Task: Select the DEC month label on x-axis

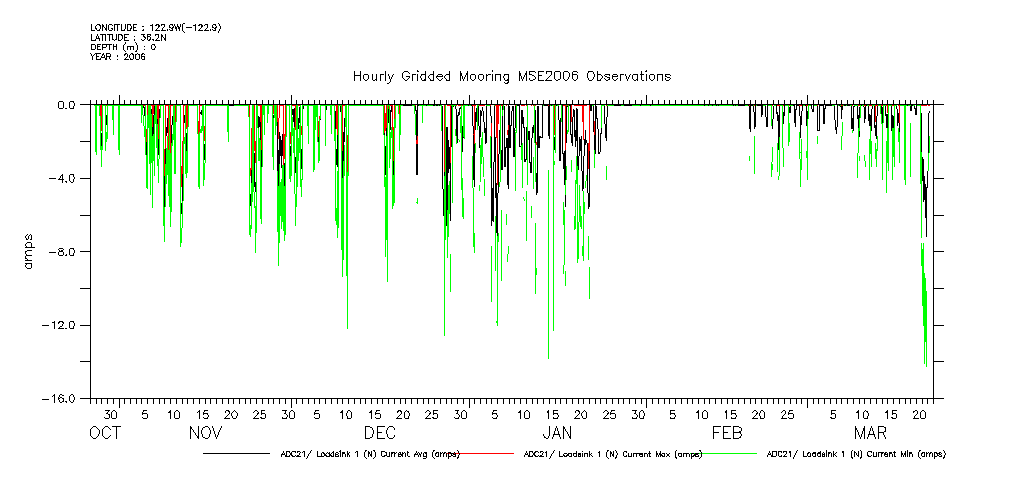Action: [380, 434]
